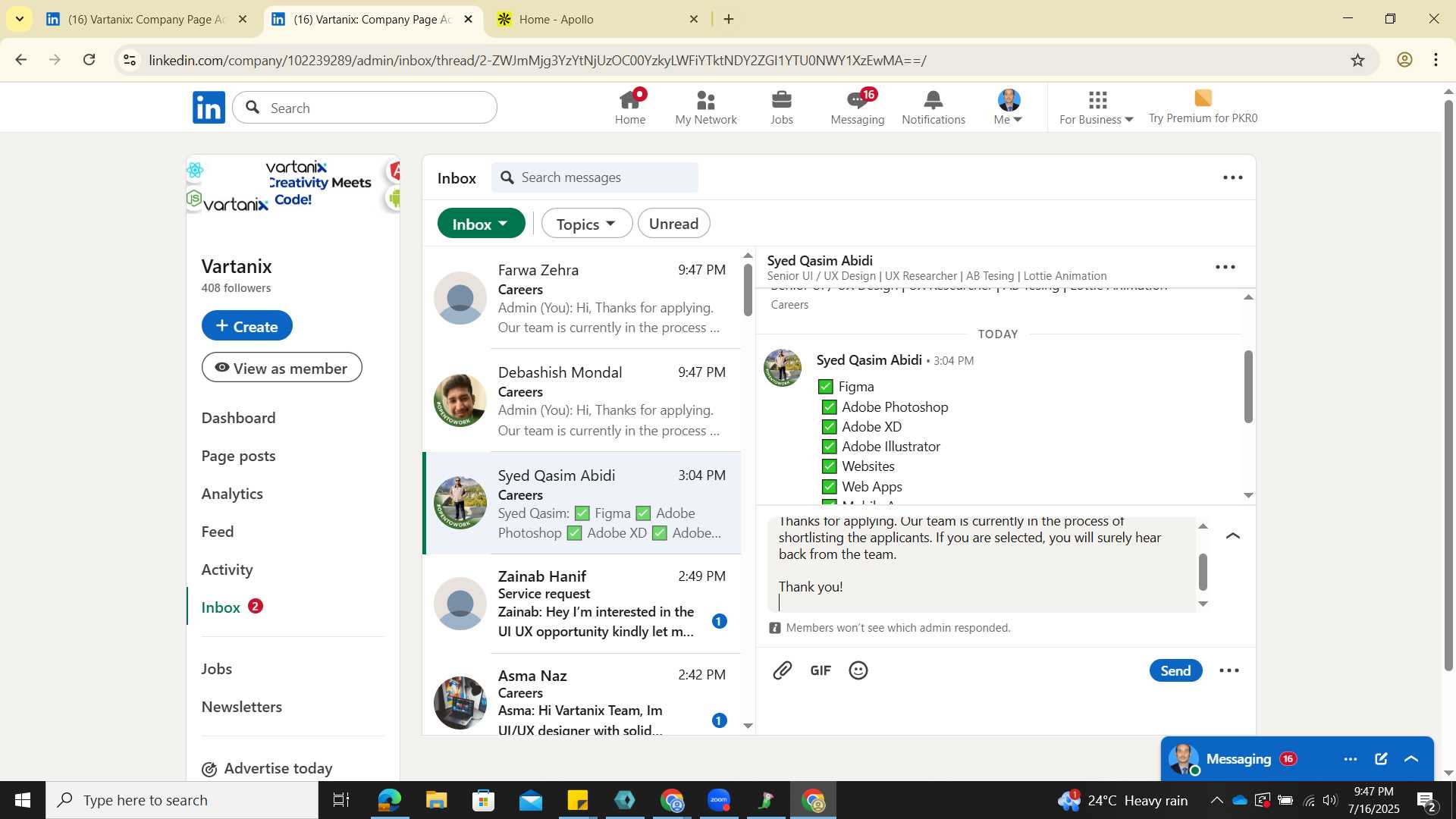Open Asma Naz conversation
Image resolution: width=1456 pixels, height=819 pixels.
point(582,695)
